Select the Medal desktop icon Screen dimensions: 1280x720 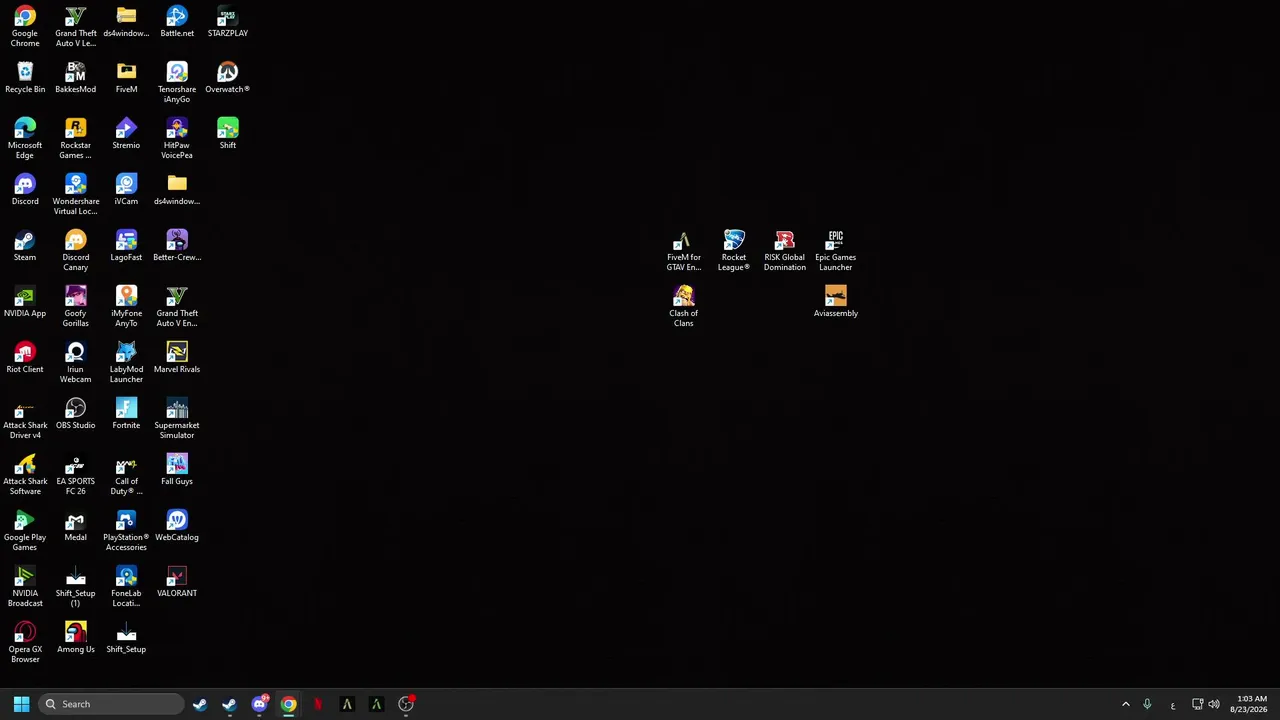coord(76,526)
